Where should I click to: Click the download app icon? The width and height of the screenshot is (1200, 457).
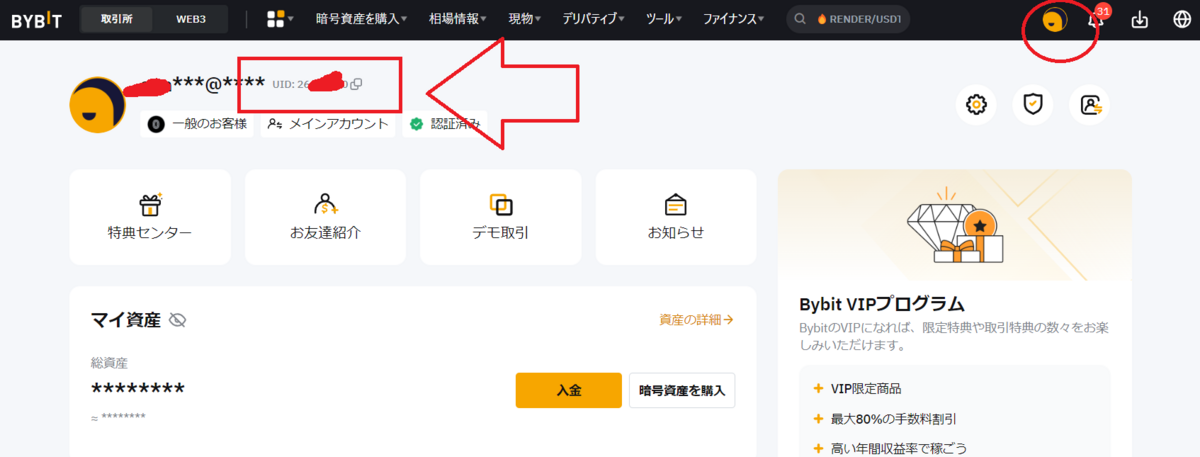1139,20
